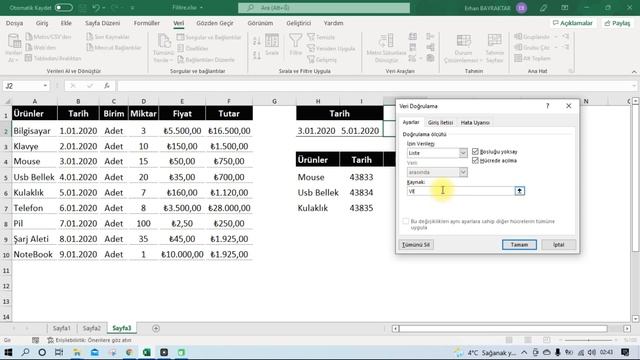
Task: Switch to the Giriş ribbon tab
Action: tap(42, 23)
